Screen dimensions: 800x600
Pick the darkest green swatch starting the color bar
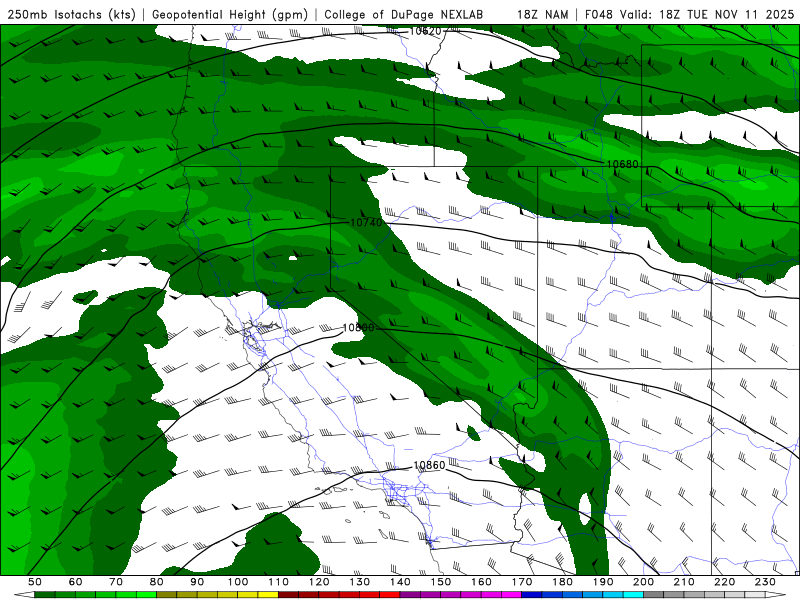coord(45,595)
